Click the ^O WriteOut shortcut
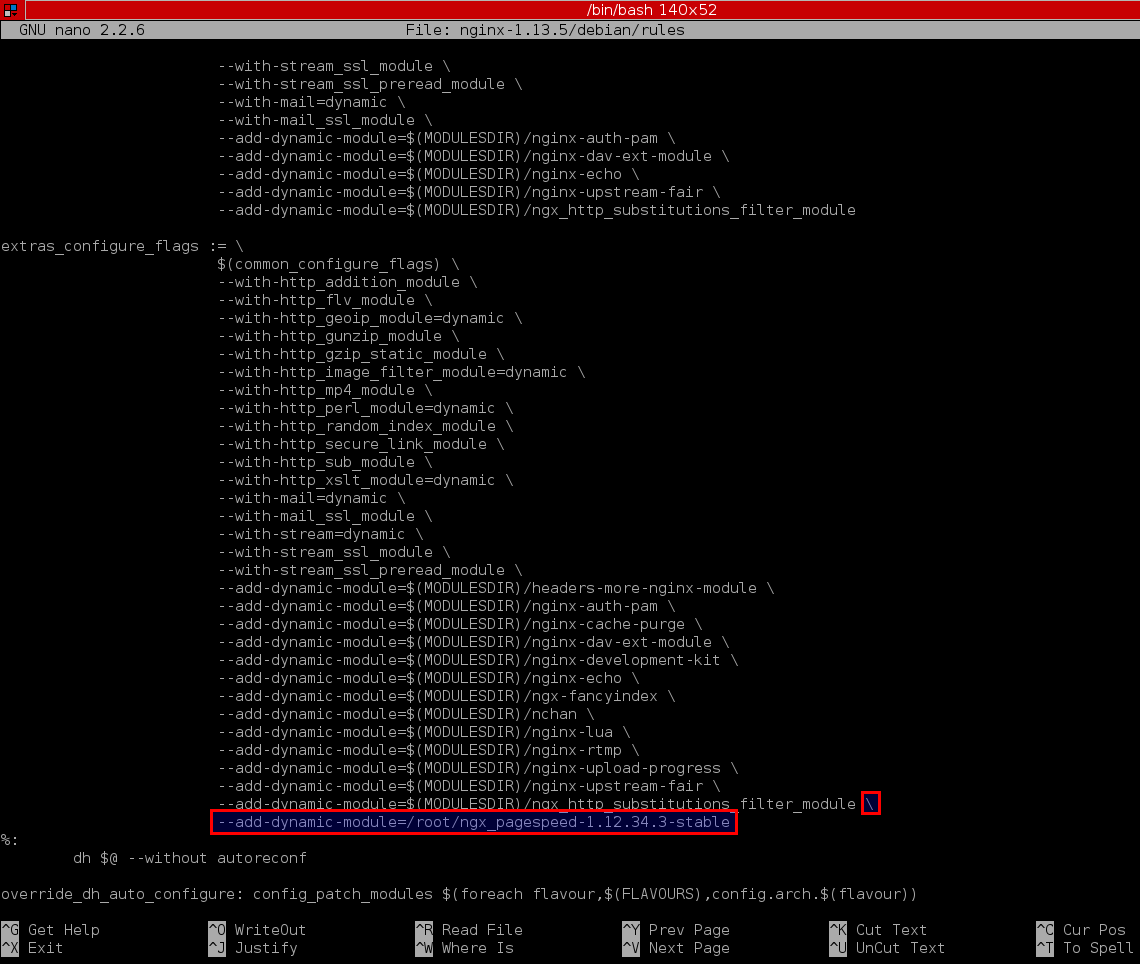 [x=257, y=930]
